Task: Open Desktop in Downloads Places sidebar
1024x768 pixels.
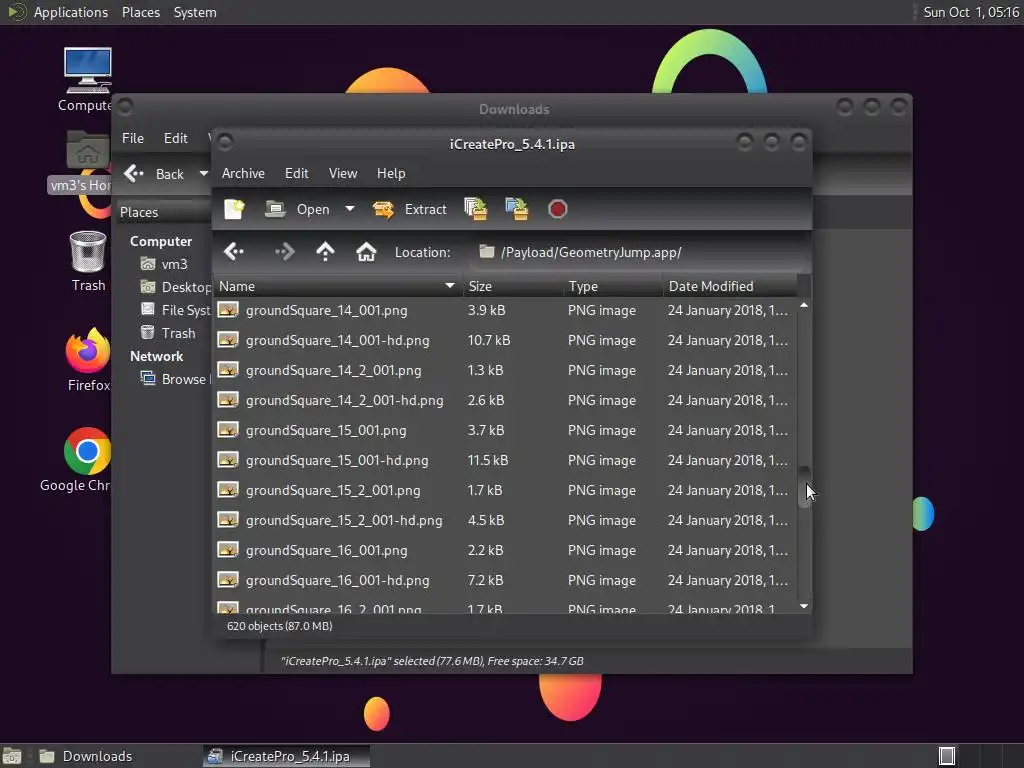Action: [175, 287]
